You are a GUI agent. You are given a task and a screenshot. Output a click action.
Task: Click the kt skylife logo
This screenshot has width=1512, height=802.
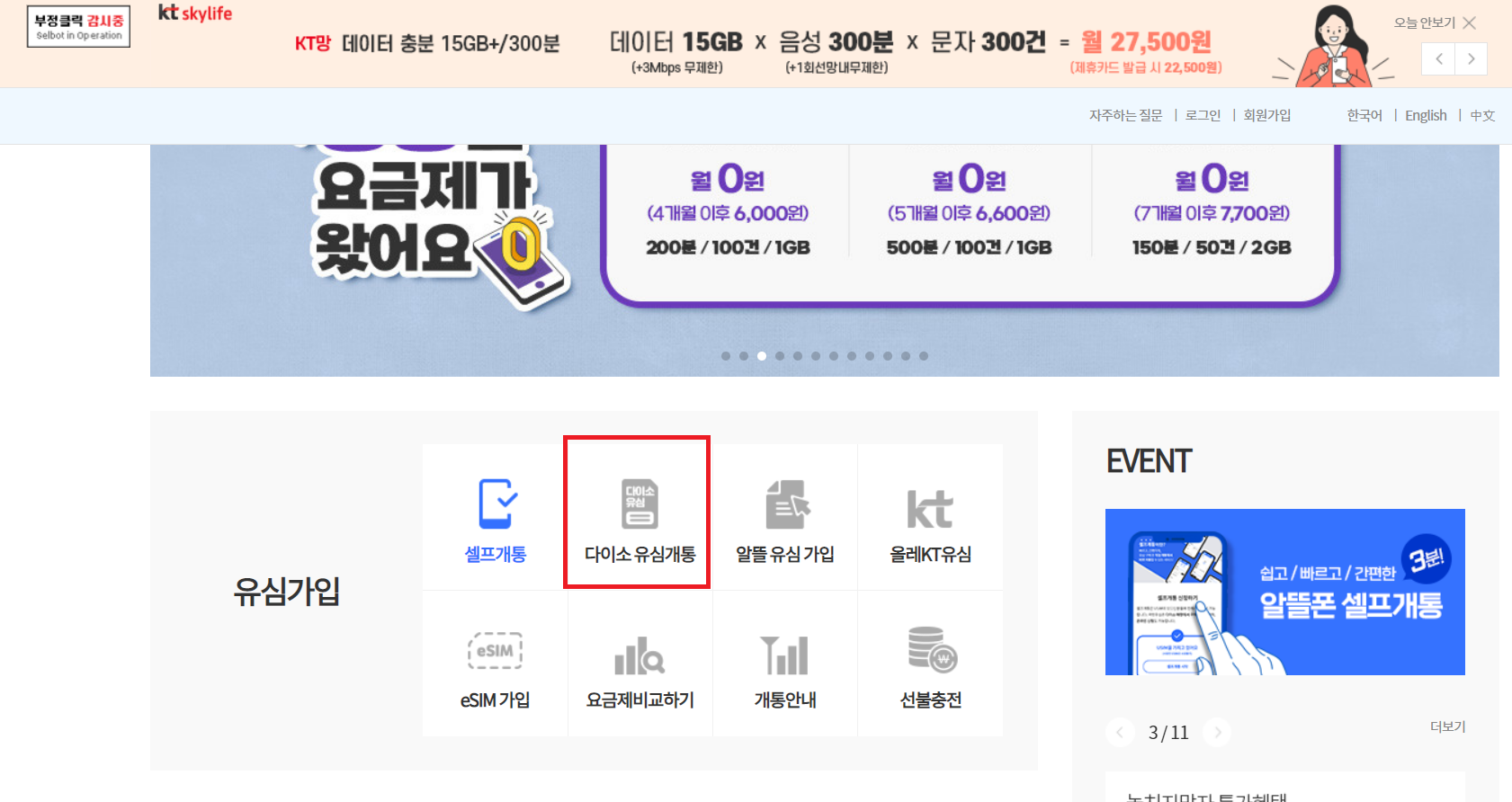coord(195,13)
